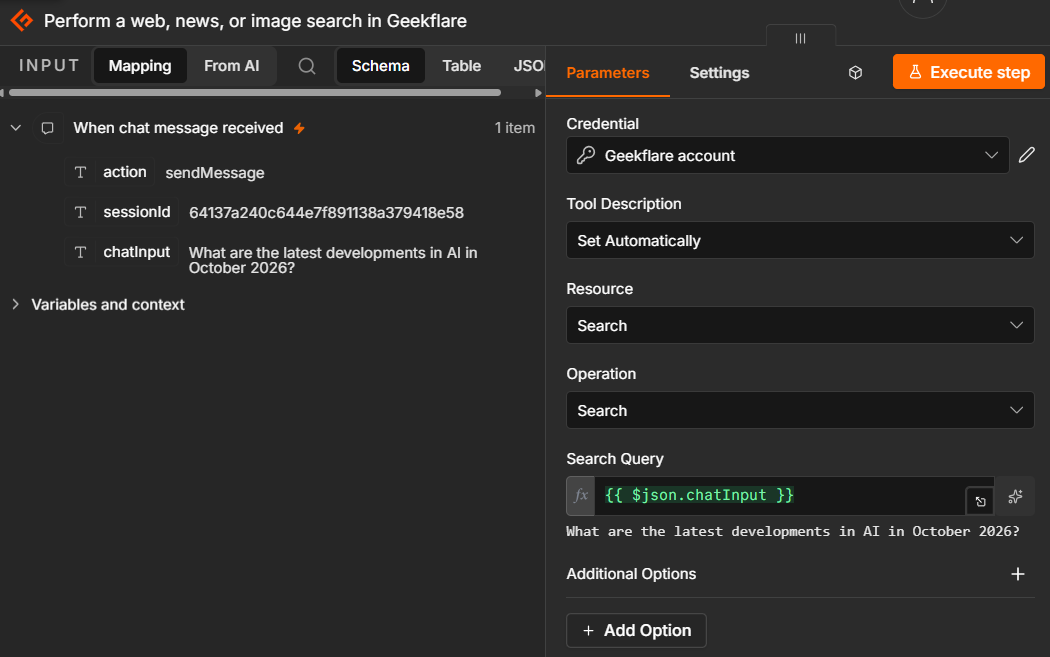Click the chatInput value about AI developments
Image resolution: width=1050 pixels, height=657 pixels.
[x=333, y=260]
